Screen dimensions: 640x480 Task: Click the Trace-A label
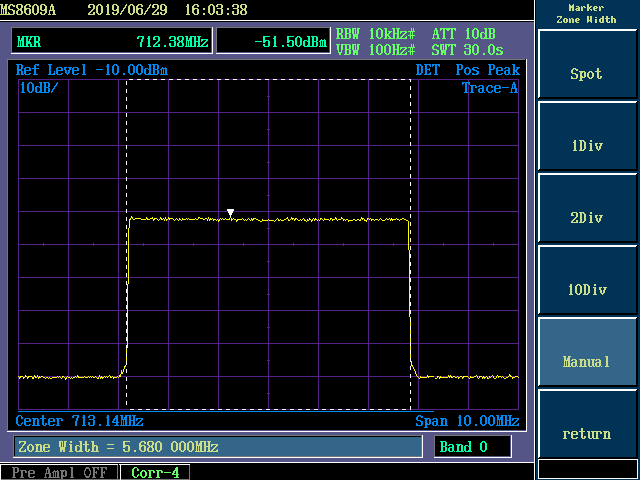[x=490, y=87]
